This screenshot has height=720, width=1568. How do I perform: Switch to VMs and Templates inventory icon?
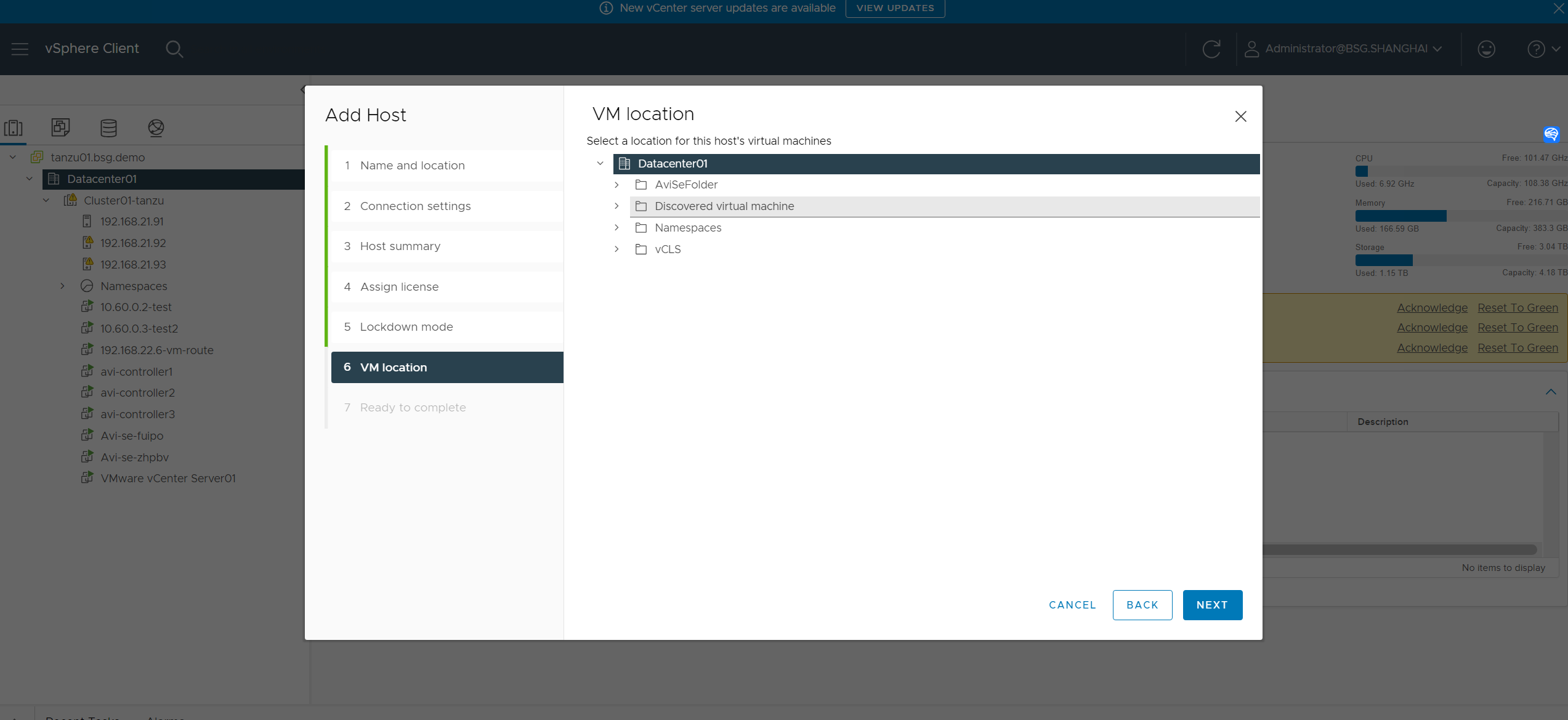tap(60, 127)
